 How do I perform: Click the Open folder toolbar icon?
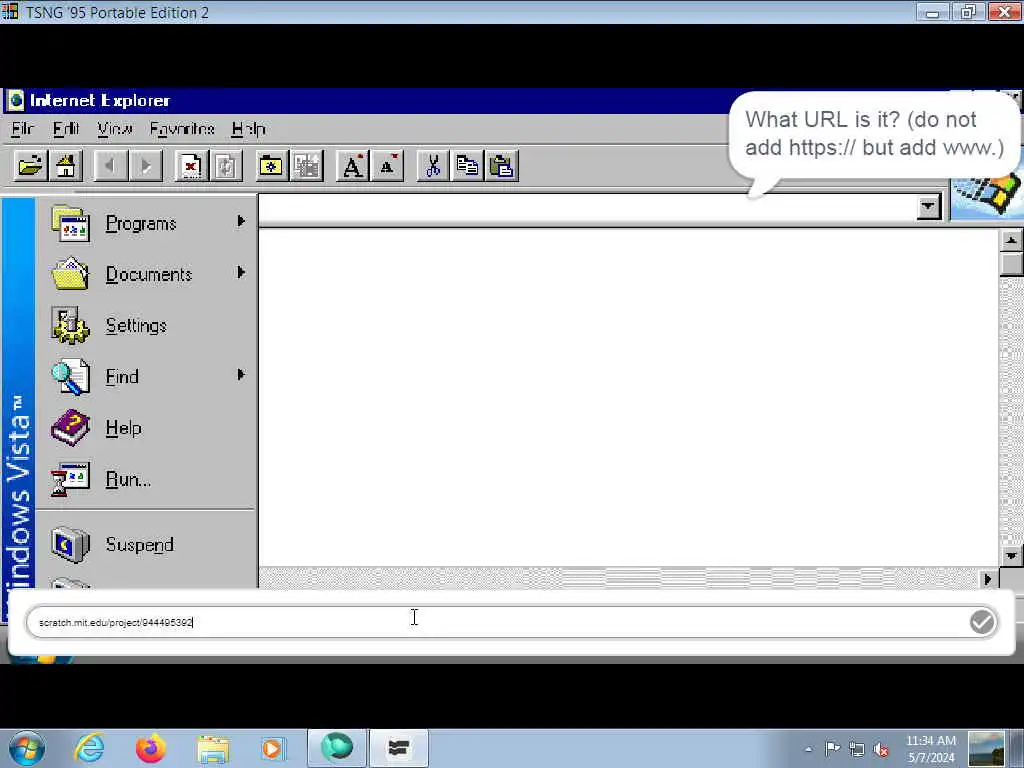(x=31, y=166)
